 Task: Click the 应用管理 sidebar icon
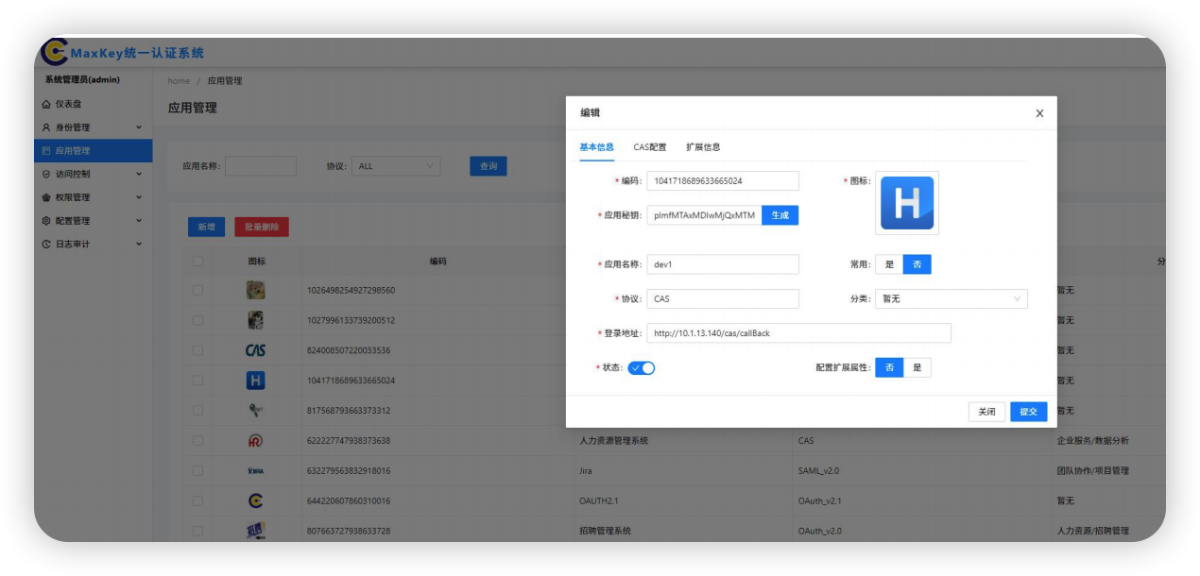(x=46, y=151)
